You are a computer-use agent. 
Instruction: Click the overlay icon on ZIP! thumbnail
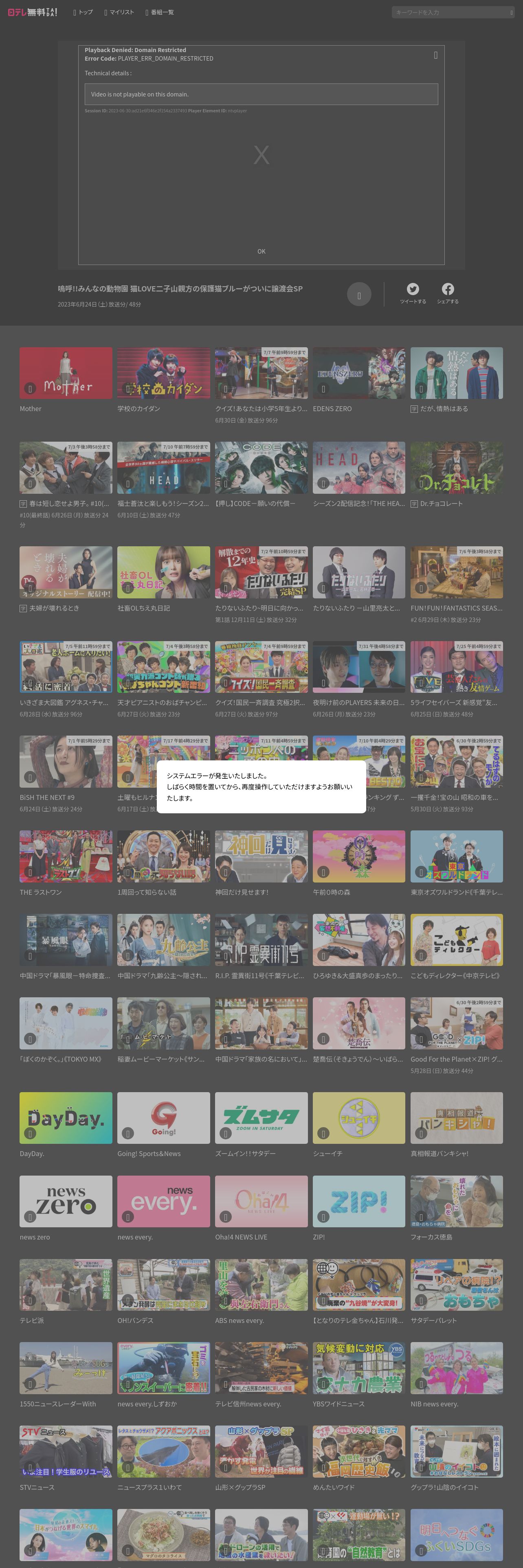pos(323,1217)
